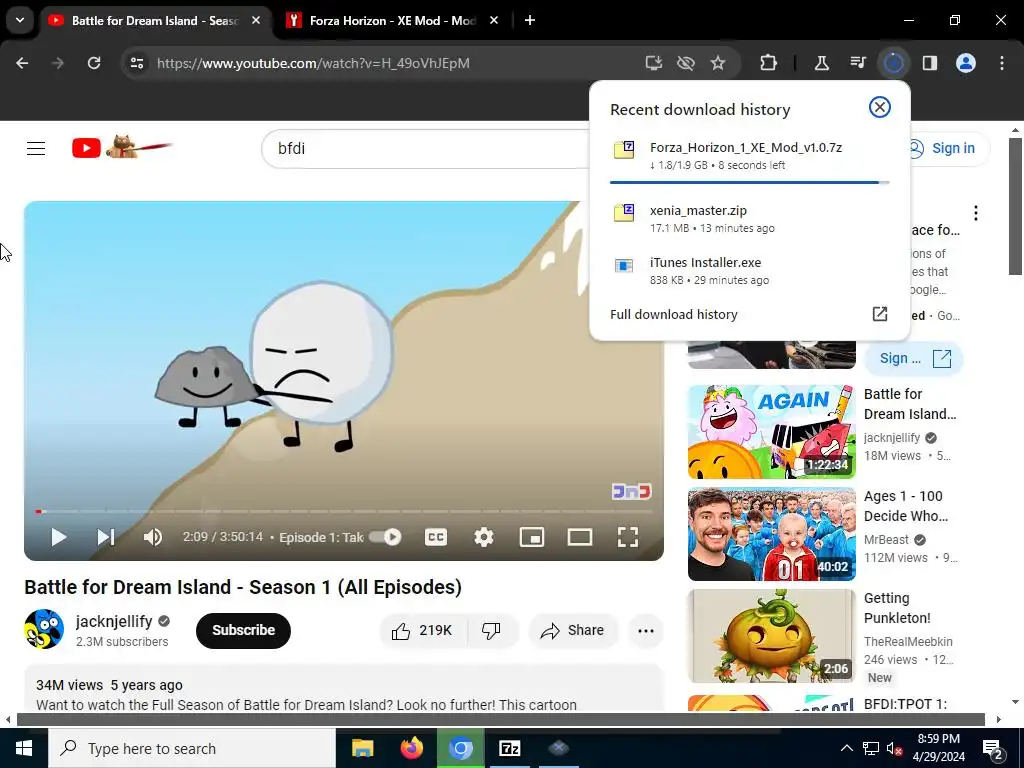Open video settings gear
The width and height of the screenshot is (1024, 768).
pos(484,537)
